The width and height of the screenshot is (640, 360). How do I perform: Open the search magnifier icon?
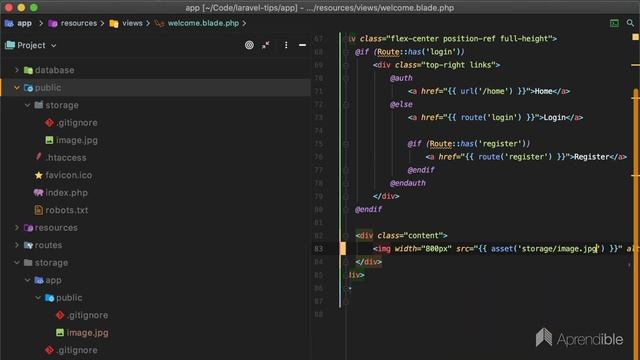coord(630,23)
